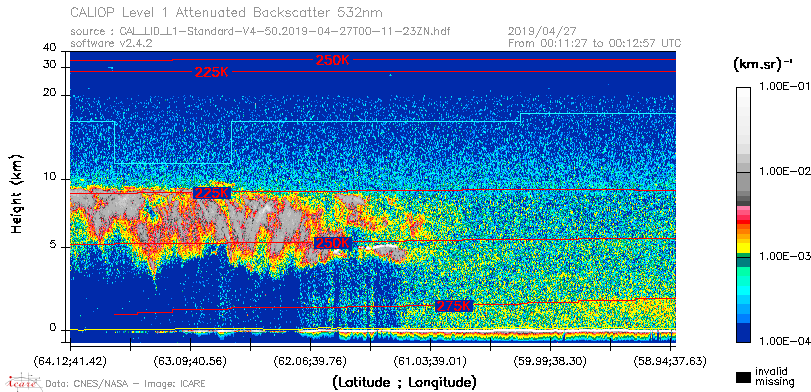Click the '225K' label near 9 km height
811x392 pixels.
click(211, 193)
